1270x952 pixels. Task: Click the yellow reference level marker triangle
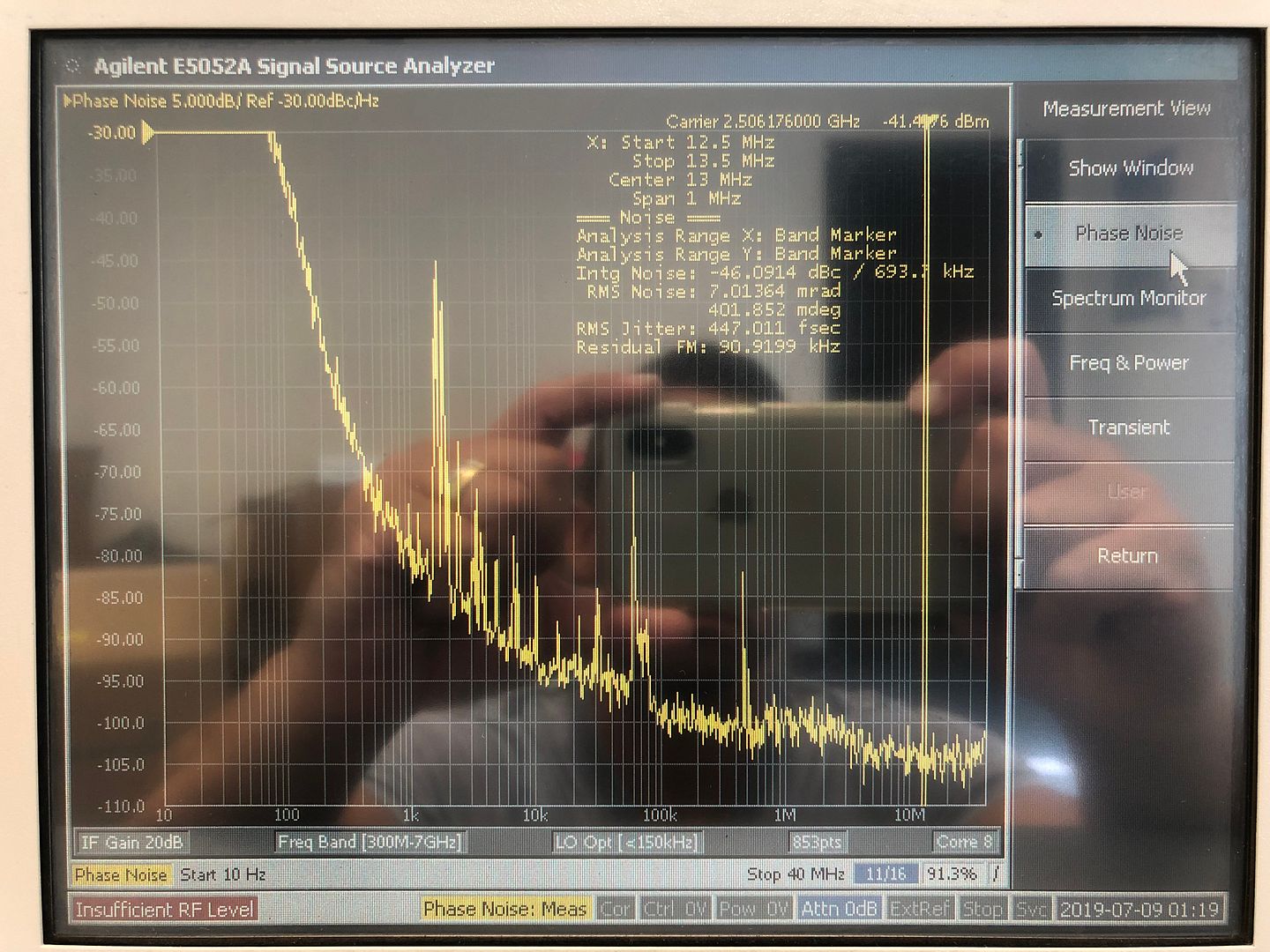[149, 133]
